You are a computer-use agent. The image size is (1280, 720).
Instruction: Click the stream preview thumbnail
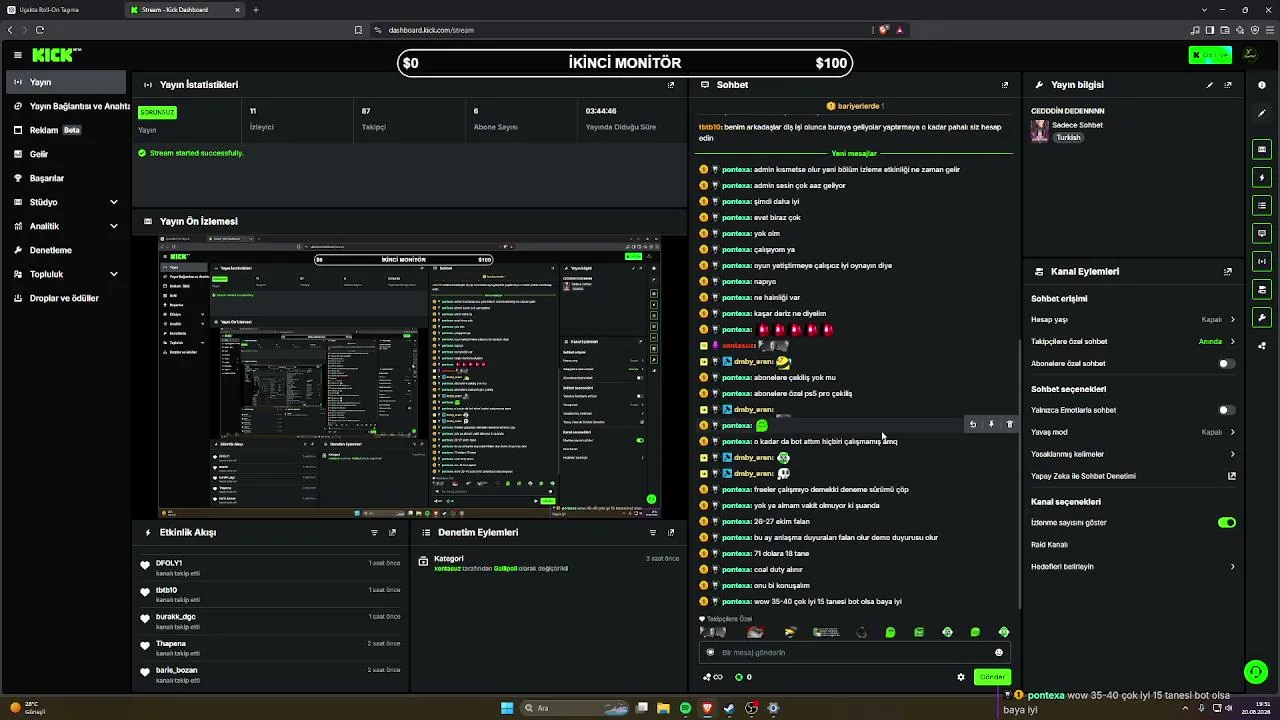tap(410, 377)
